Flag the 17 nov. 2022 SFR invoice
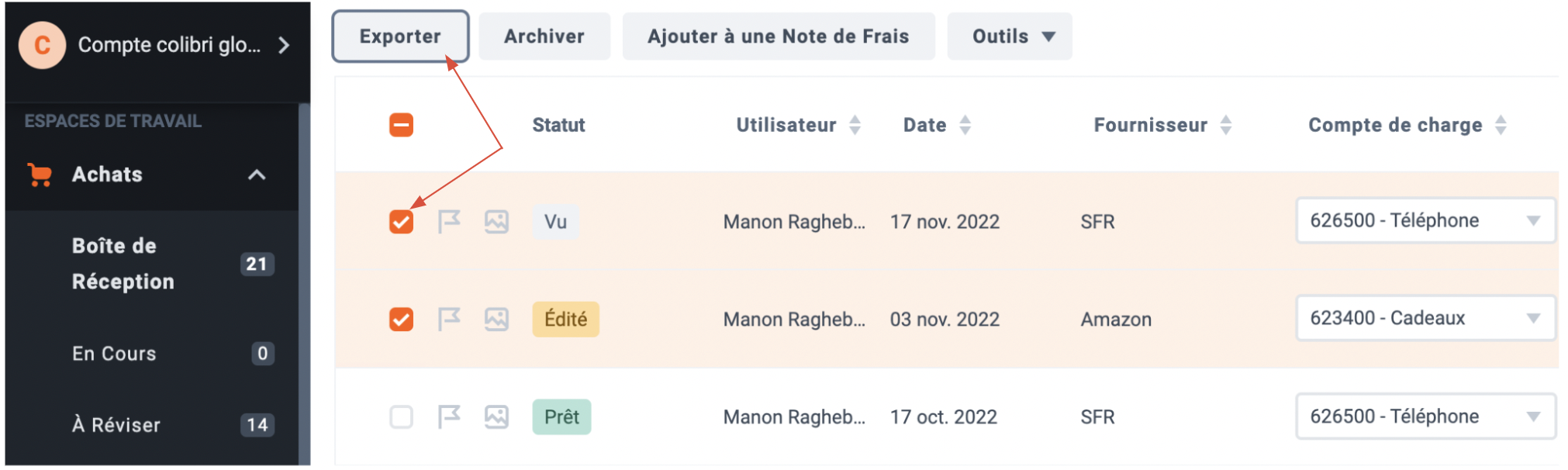This screenshot has height=470, width=1568. point(449,222)
